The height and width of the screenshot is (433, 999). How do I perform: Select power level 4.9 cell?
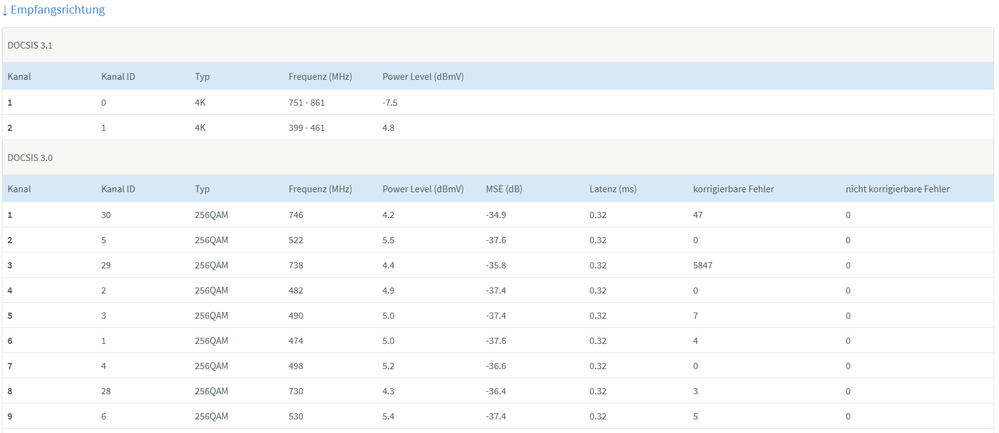tap(389, 290)
